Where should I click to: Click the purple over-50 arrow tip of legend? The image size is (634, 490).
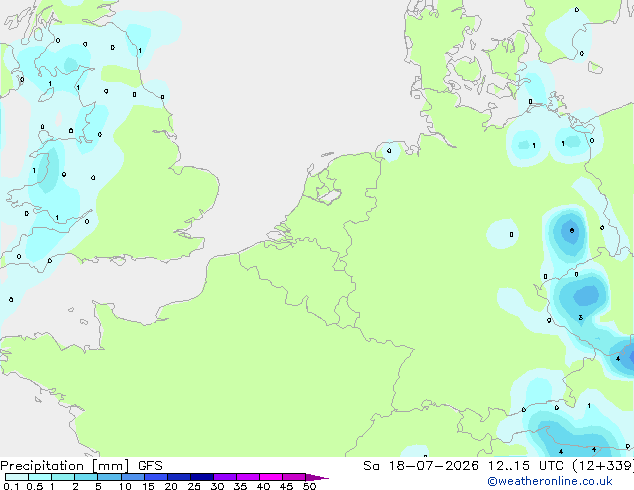(317, 477)
